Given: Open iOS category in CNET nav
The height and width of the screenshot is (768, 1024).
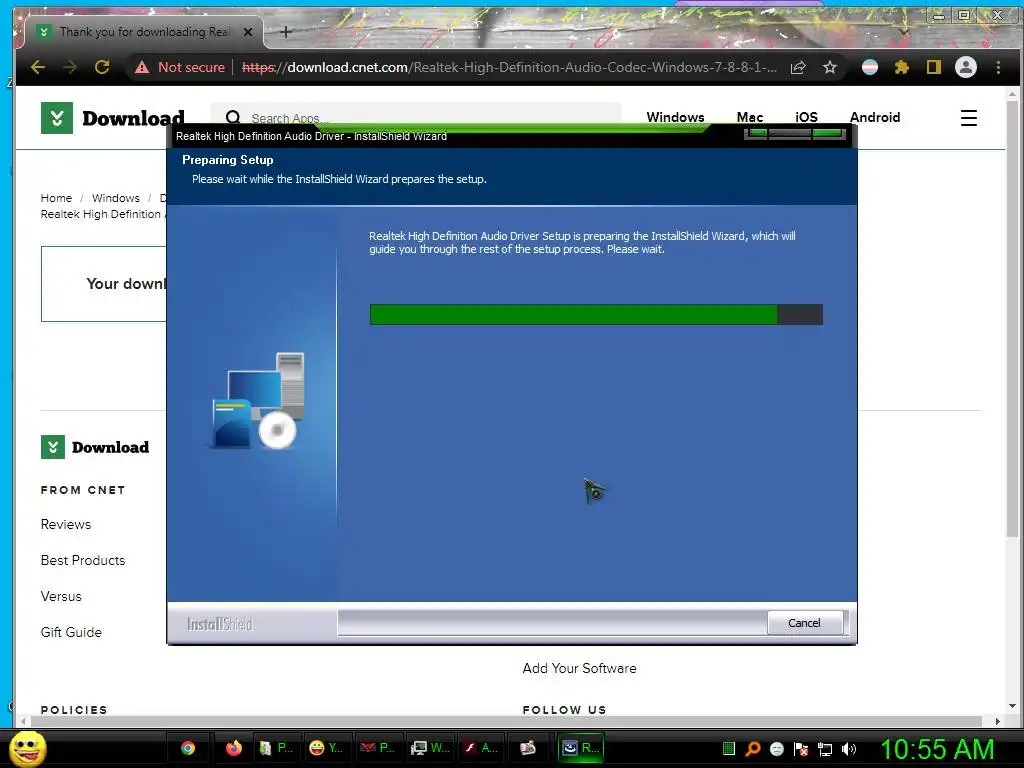Looking at the screenshot, I should pos(806,118).
